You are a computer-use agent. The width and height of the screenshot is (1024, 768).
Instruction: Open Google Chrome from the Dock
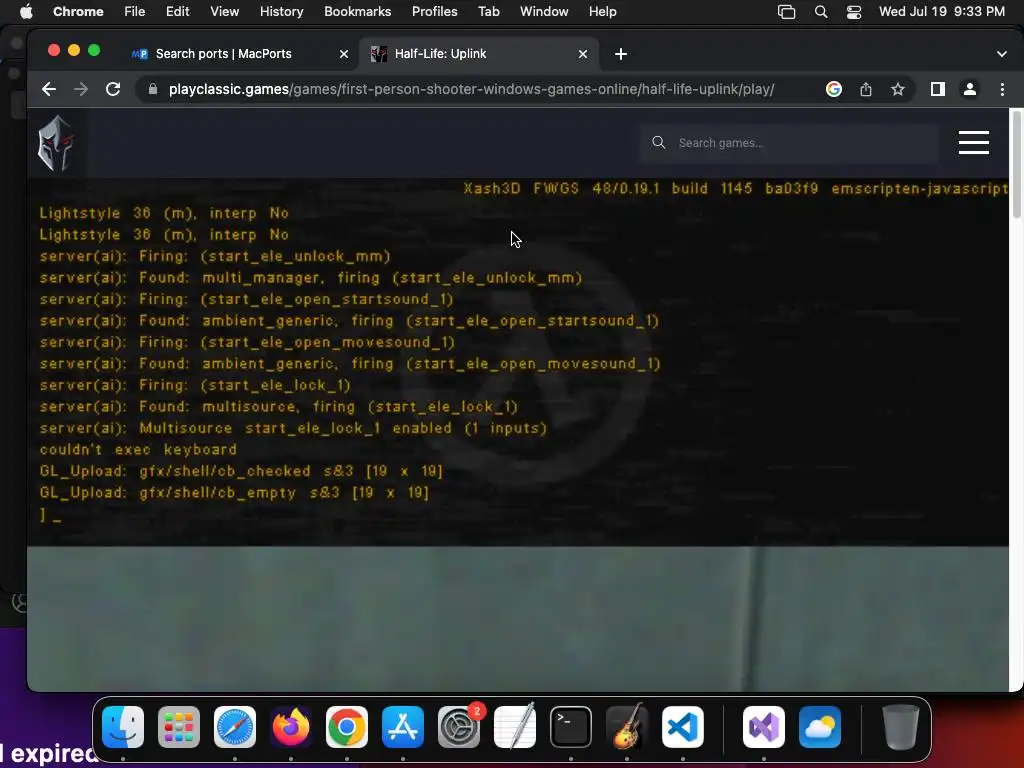click(x=347, y=727)
